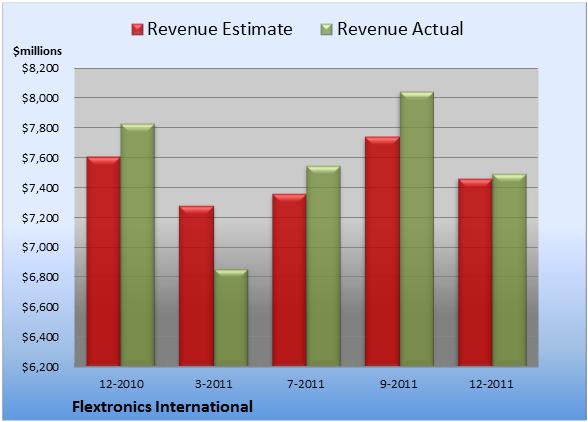Select the green actual bar for 3-2011

pos(231,318)
